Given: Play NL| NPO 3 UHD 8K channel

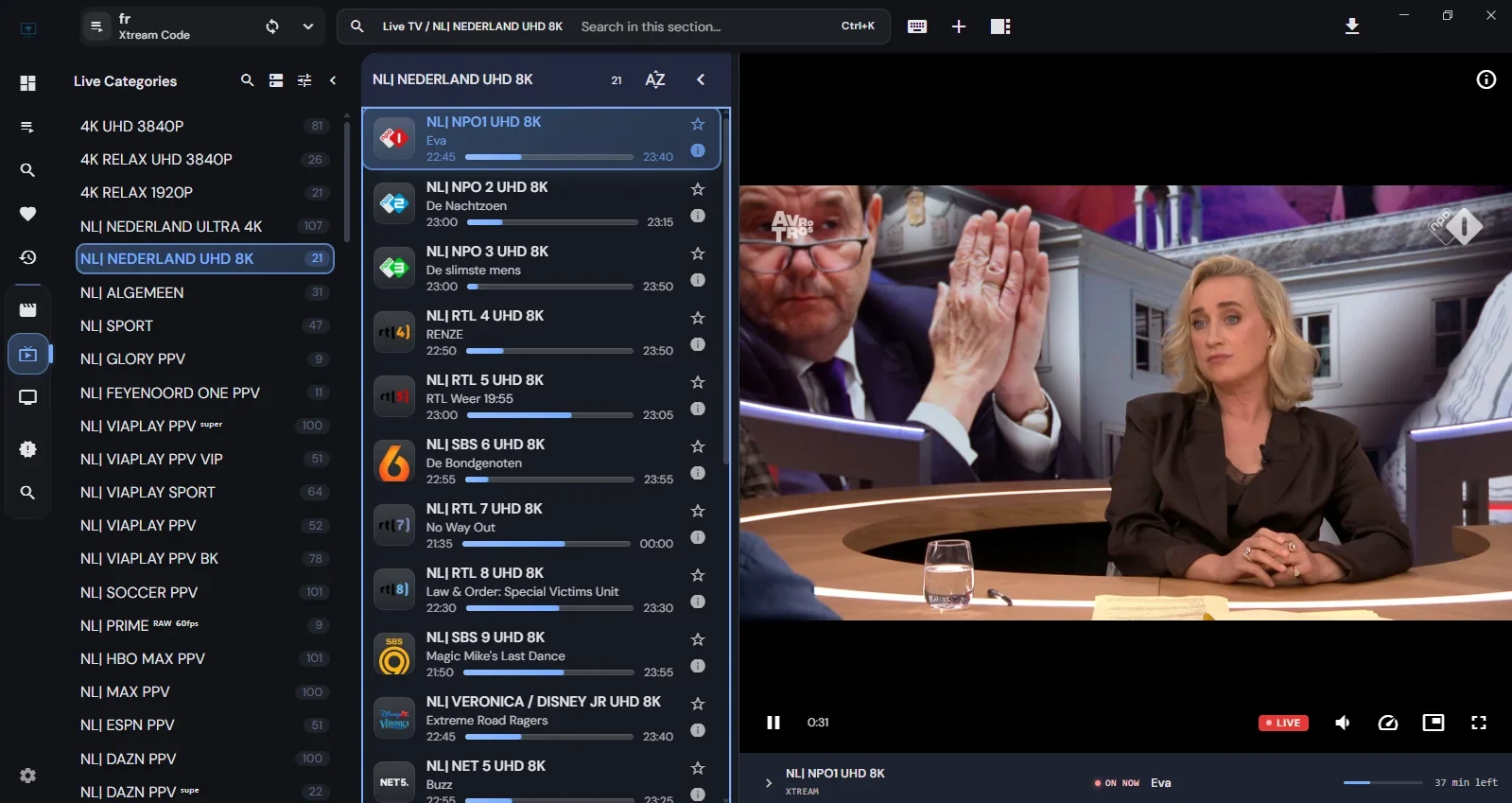Looking at the screenshot, I should (542, 268).
